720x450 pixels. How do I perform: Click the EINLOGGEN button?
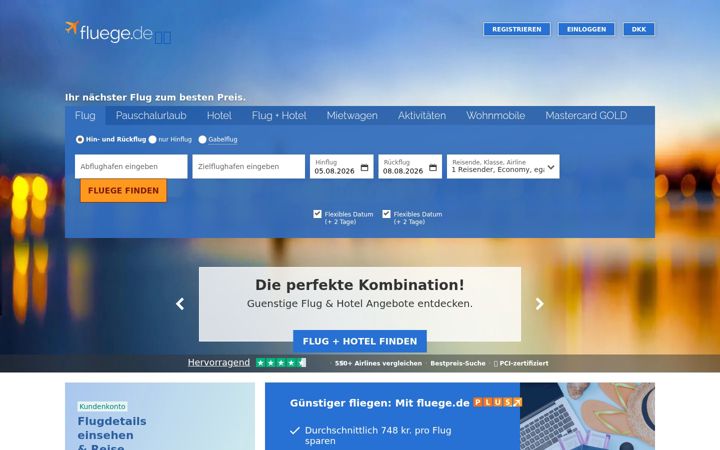pyautogui.click(x=586, y=29)
